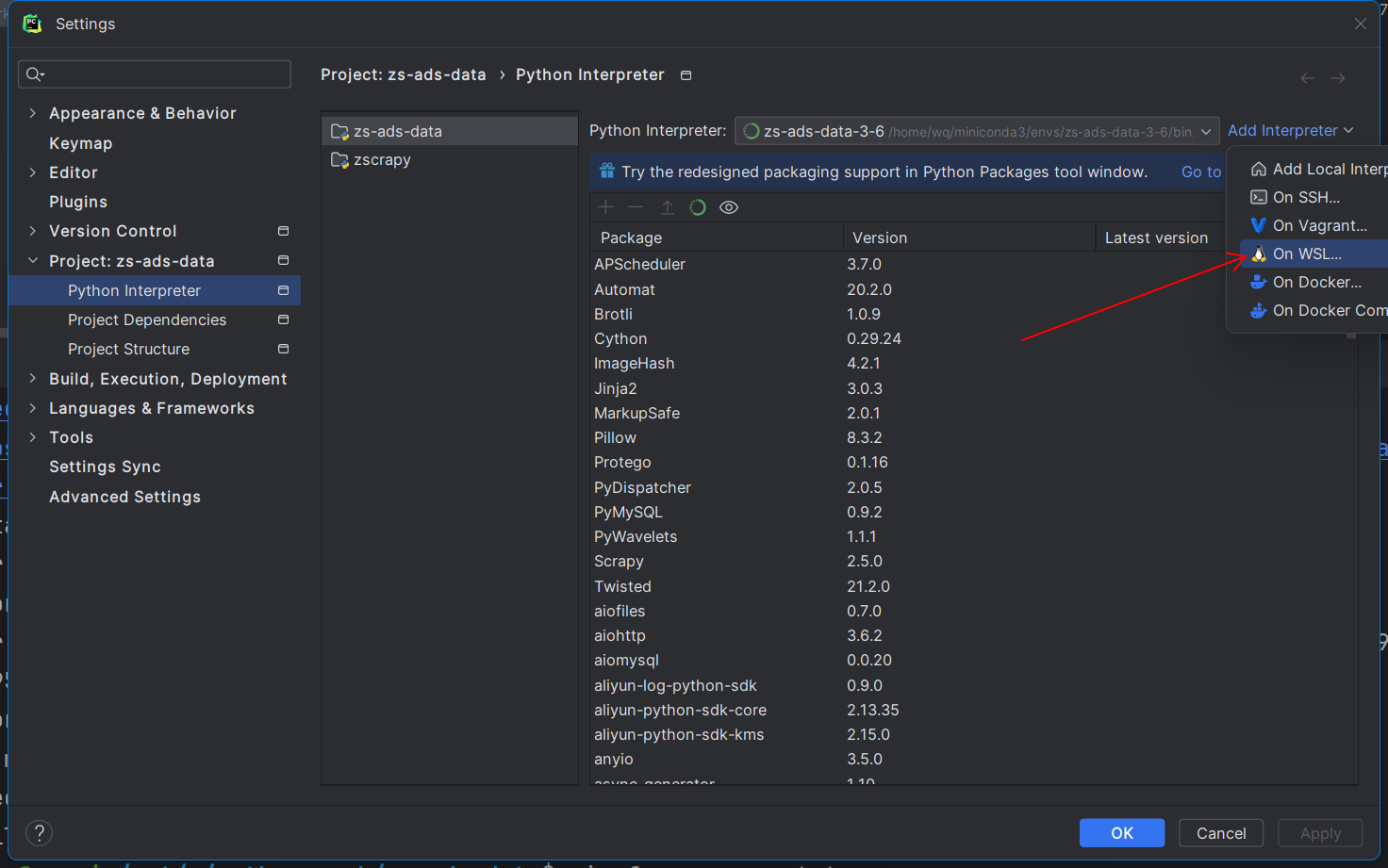Install a new package with the plus icon

click(605, 206)
